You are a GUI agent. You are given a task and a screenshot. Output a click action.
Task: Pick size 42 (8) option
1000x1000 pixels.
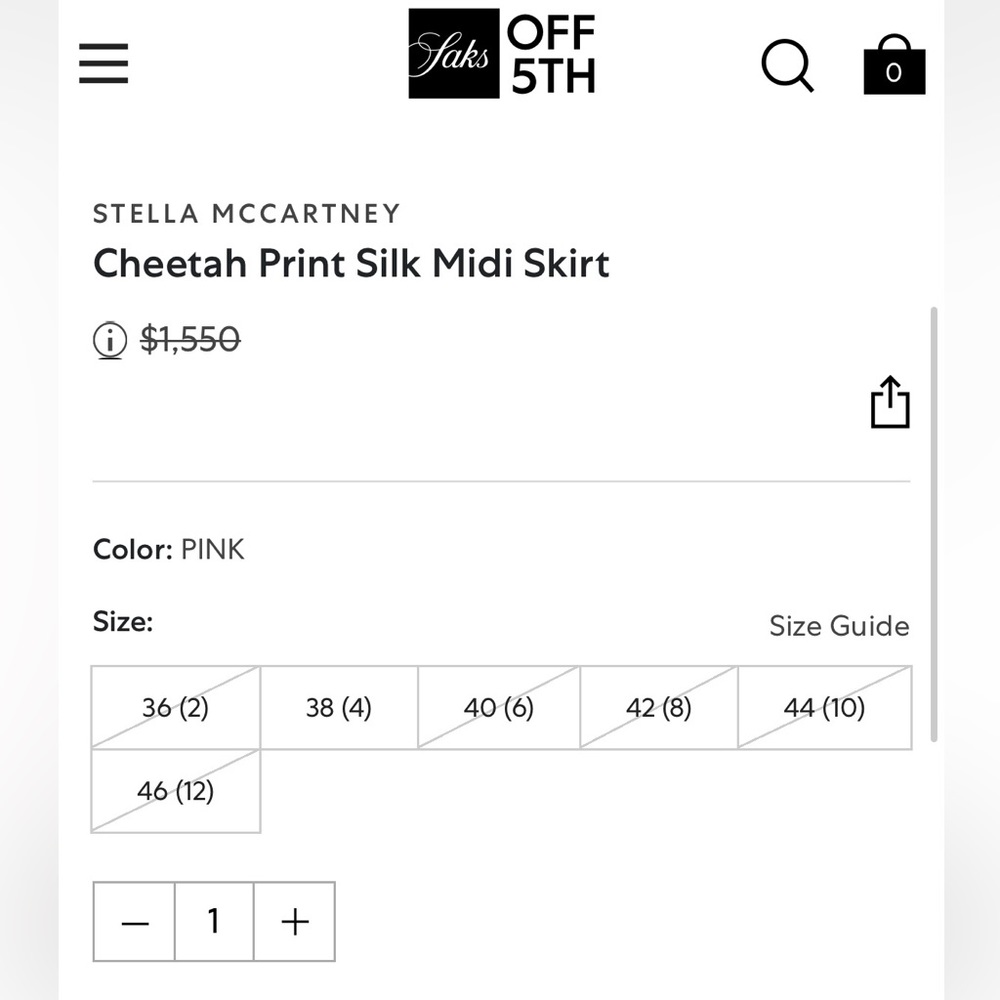click(659, 707)
